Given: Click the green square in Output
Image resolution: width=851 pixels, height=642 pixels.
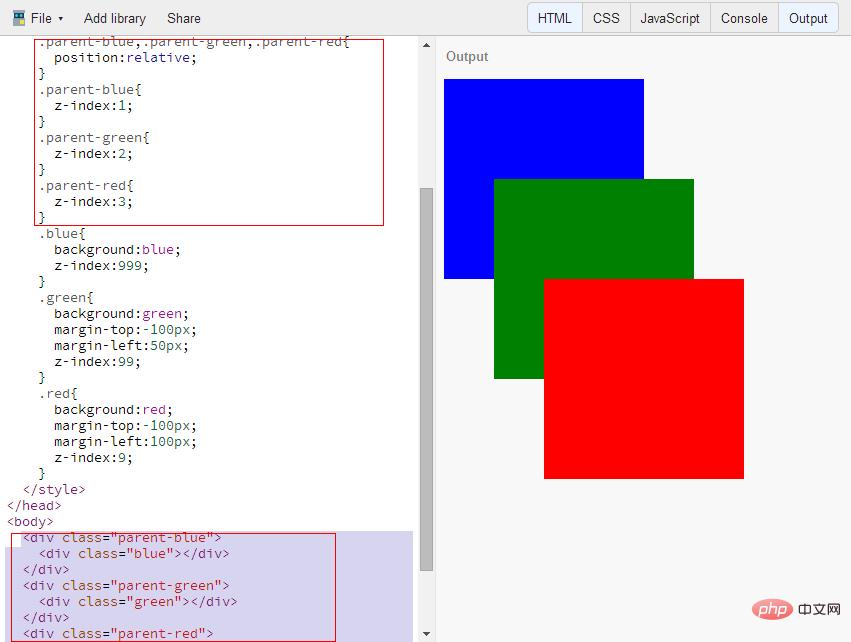Looking at the screenshot, I should click(594, 229).
